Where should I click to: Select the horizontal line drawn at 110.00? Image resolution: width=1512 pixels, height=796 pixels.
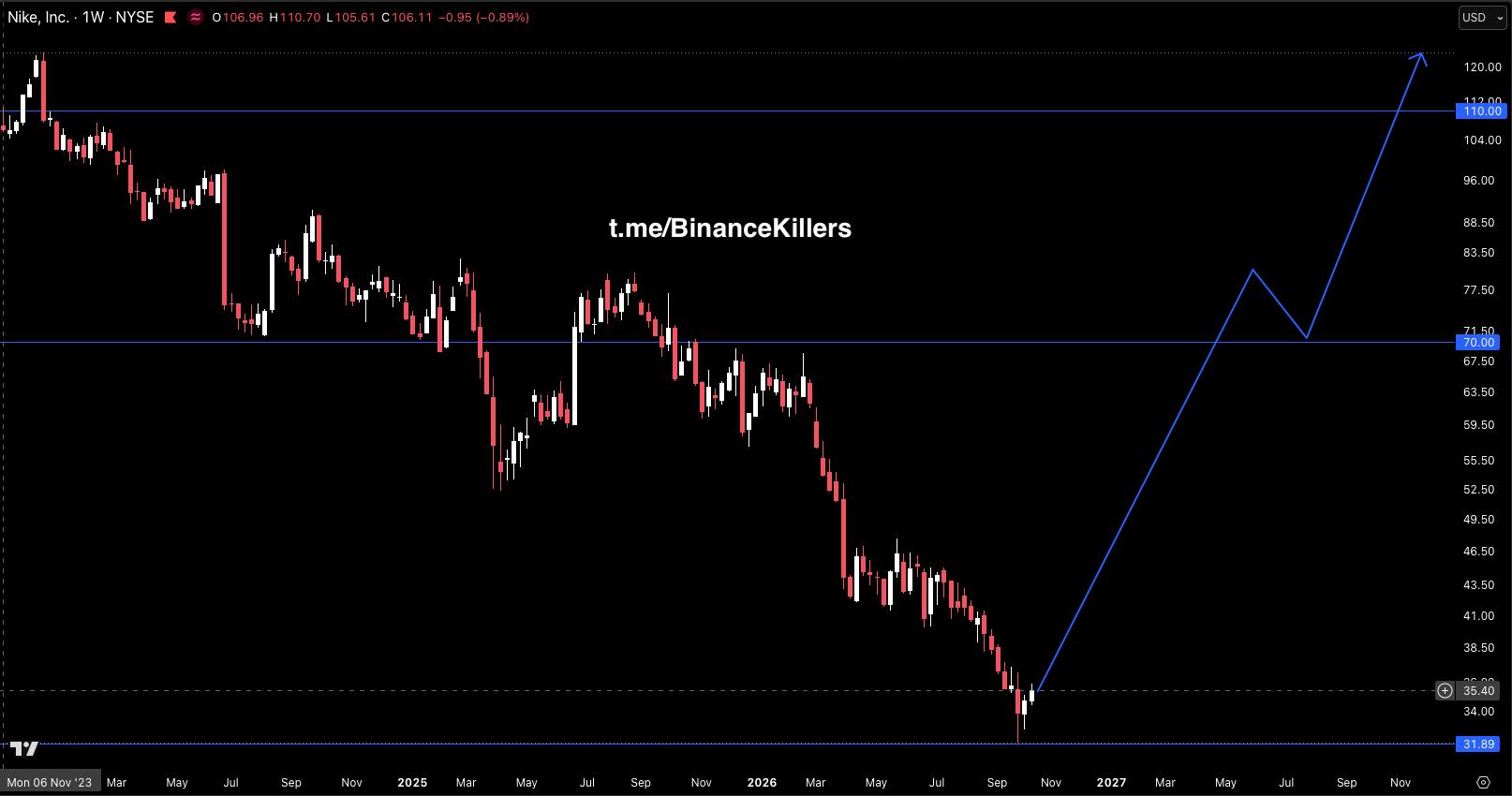727,111
